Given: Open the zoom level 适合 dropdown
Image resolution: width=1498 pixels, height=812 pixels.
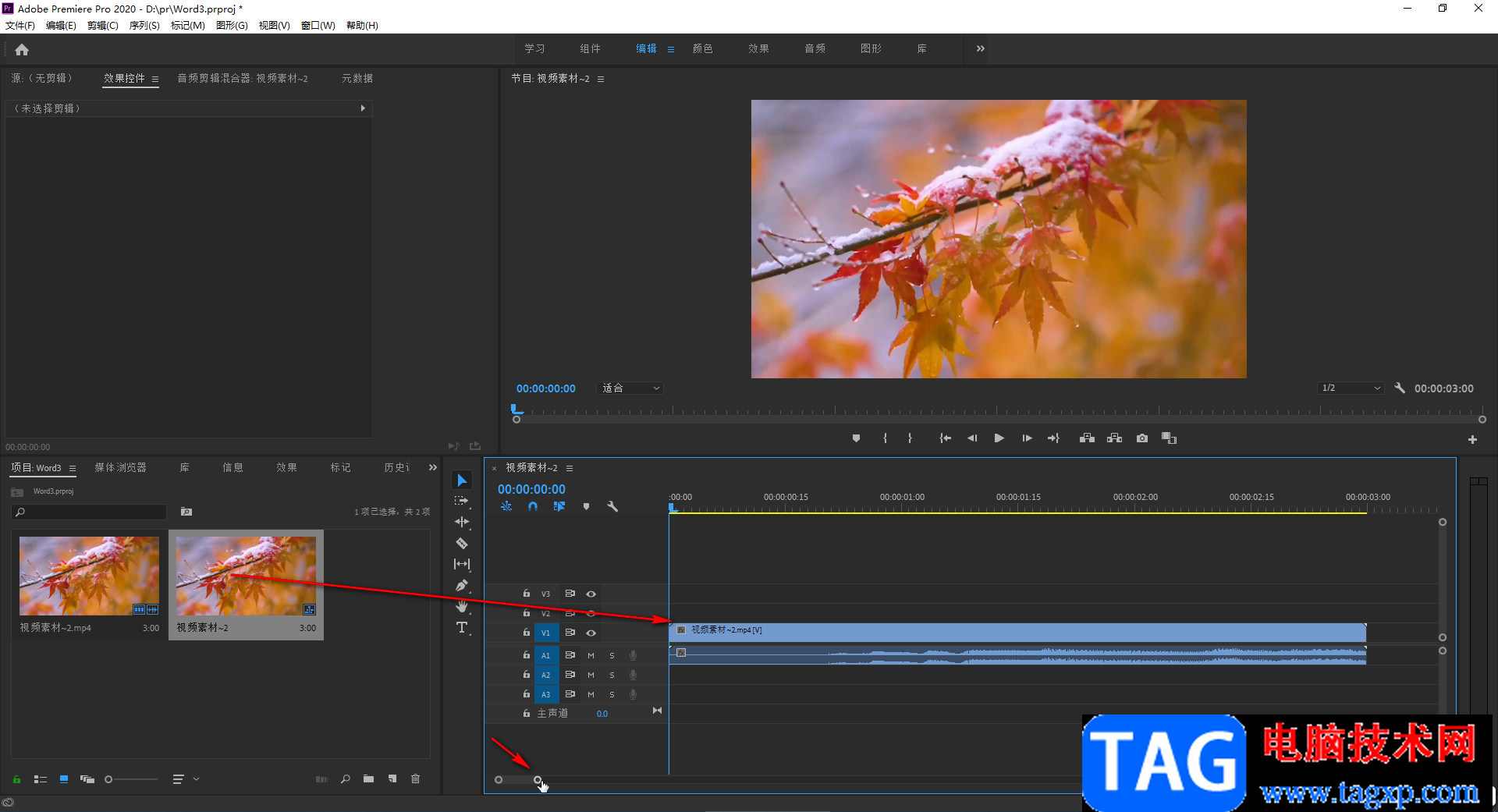Looking at the screenshot, I should coord(630,388).
